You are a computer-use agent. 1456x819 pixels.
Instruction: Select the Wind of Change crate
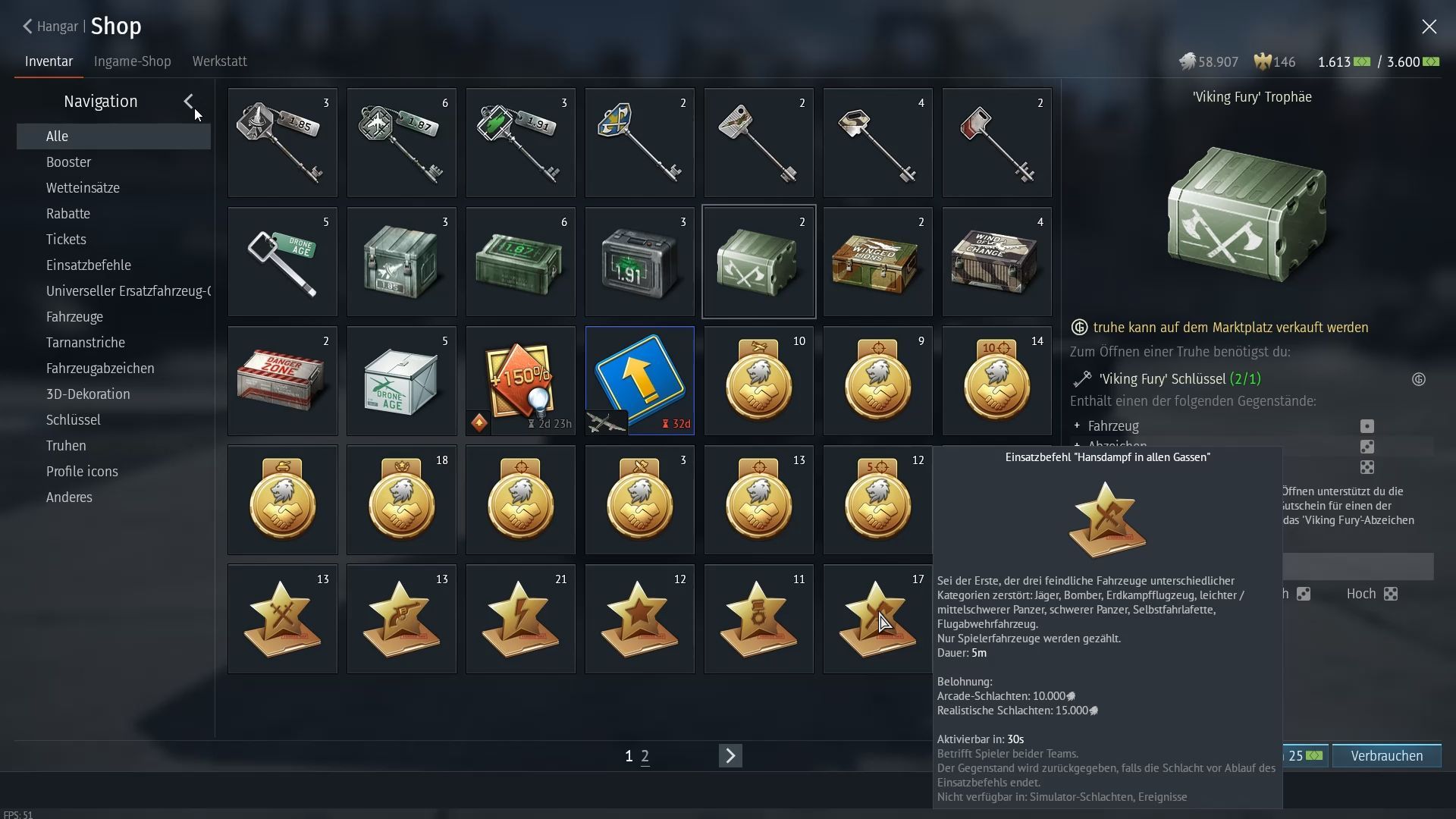tap(996, 262)
